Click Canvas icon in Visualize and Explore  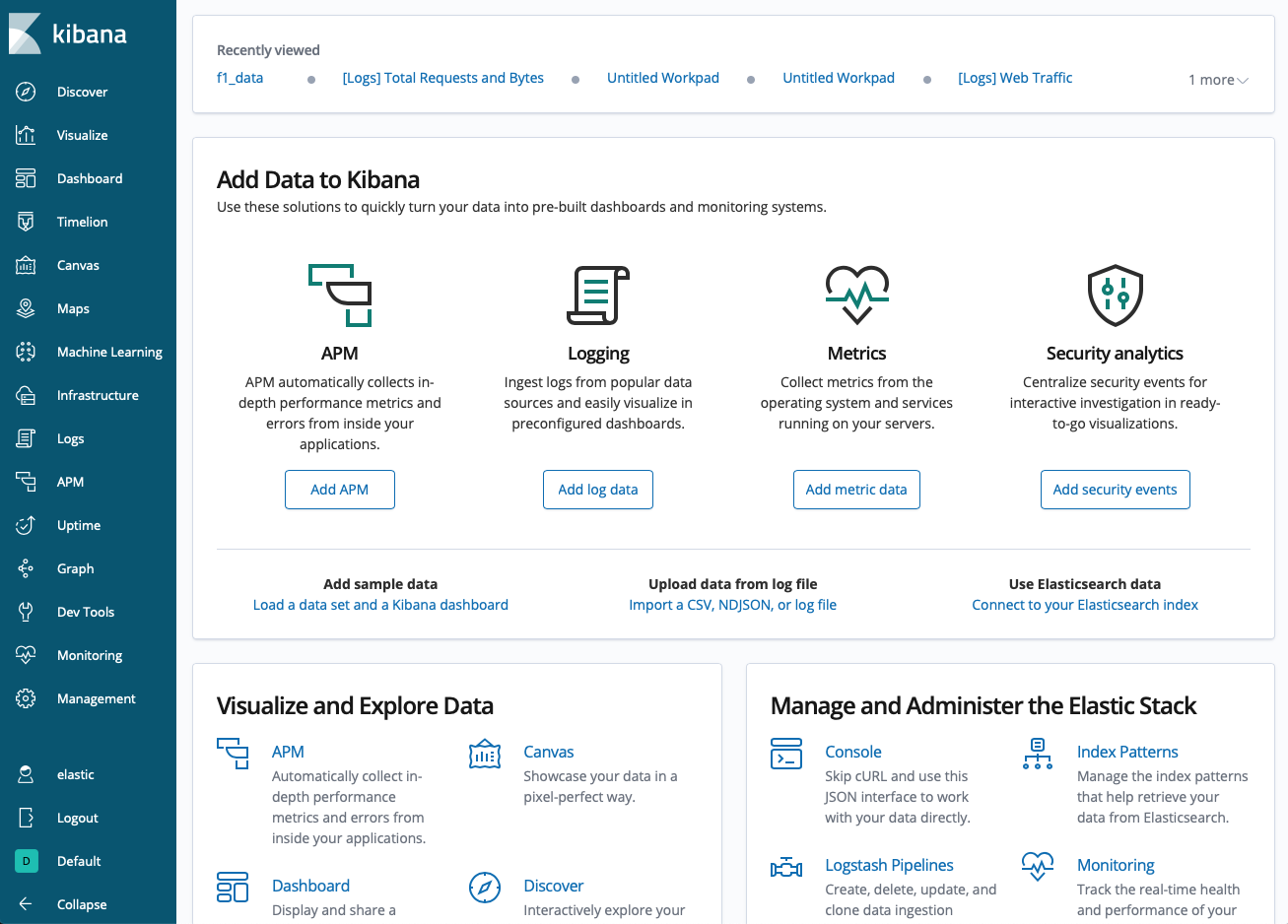[485, 754]
